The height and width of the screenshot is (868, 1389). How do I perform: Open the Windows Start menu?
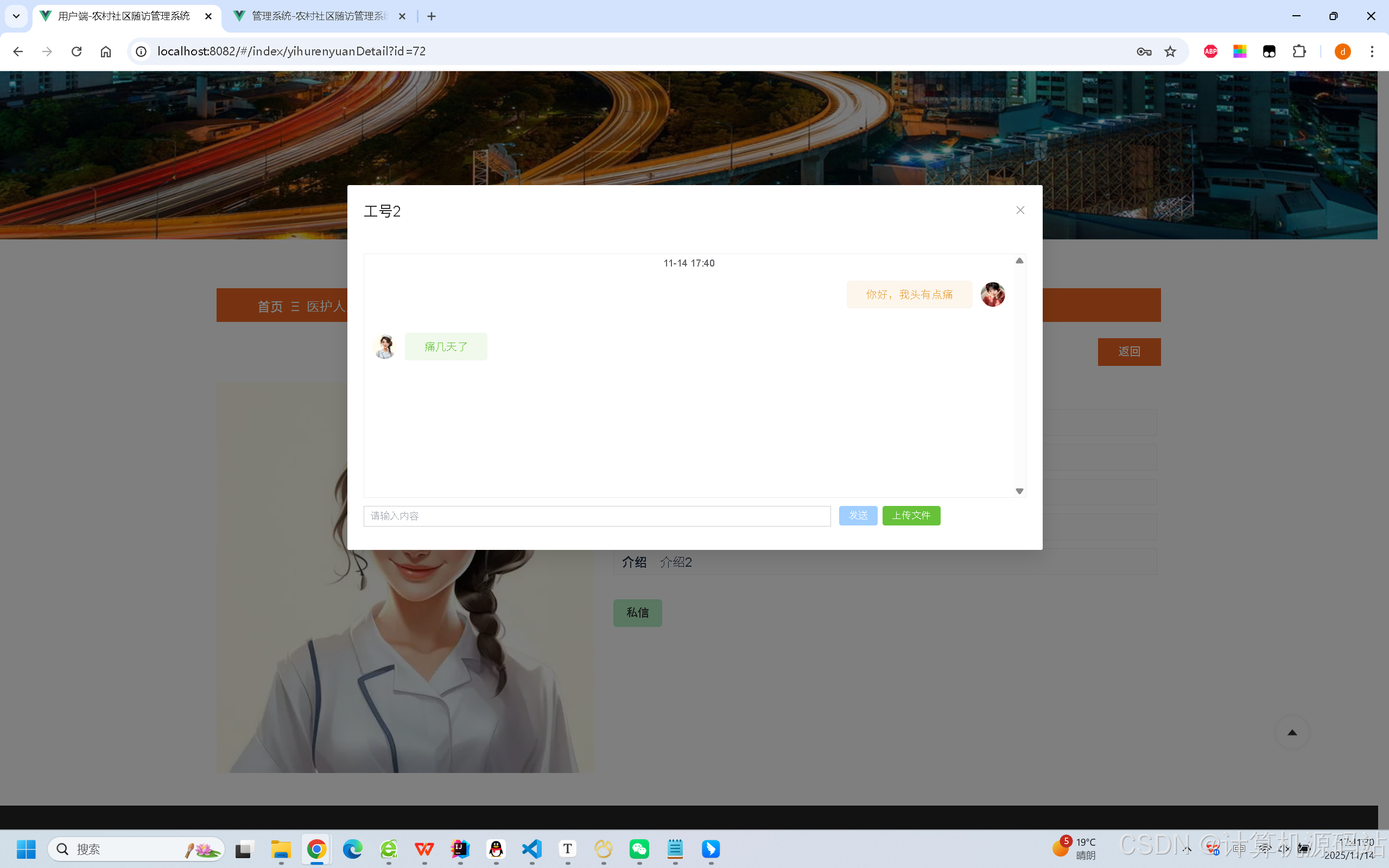(x=26, y=849)
